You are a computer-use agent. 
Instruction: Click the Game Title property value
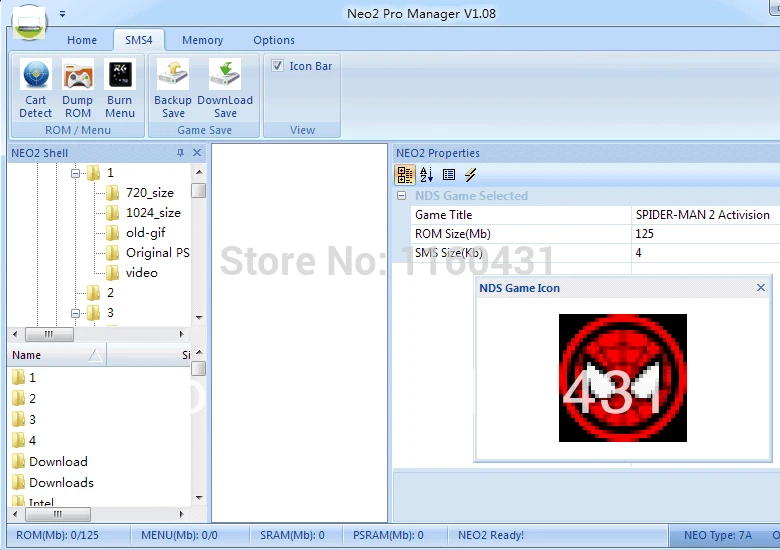coord(705,215)
